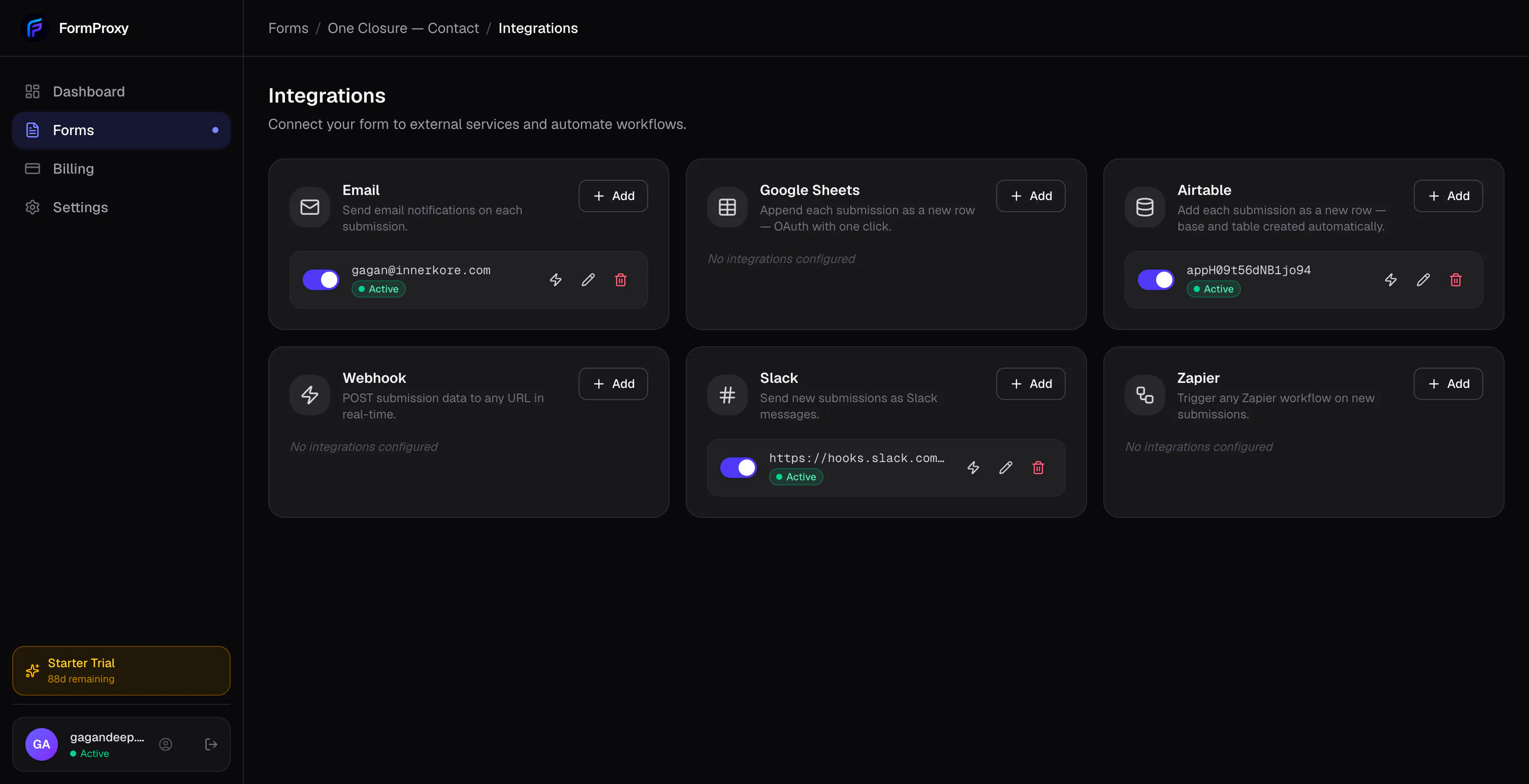Test the Slack hooks integration

pos(973,468)
